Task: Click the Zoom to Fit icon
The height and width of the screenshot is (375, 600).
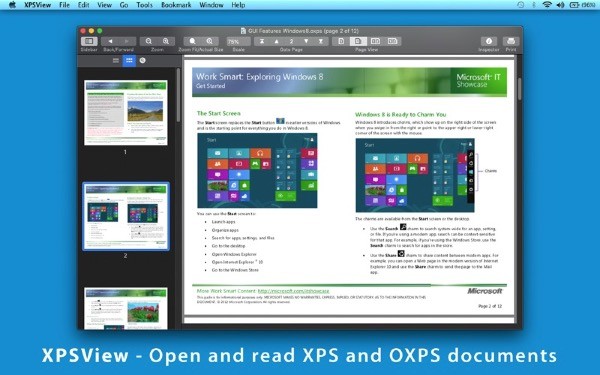Action: pos(192,41)
